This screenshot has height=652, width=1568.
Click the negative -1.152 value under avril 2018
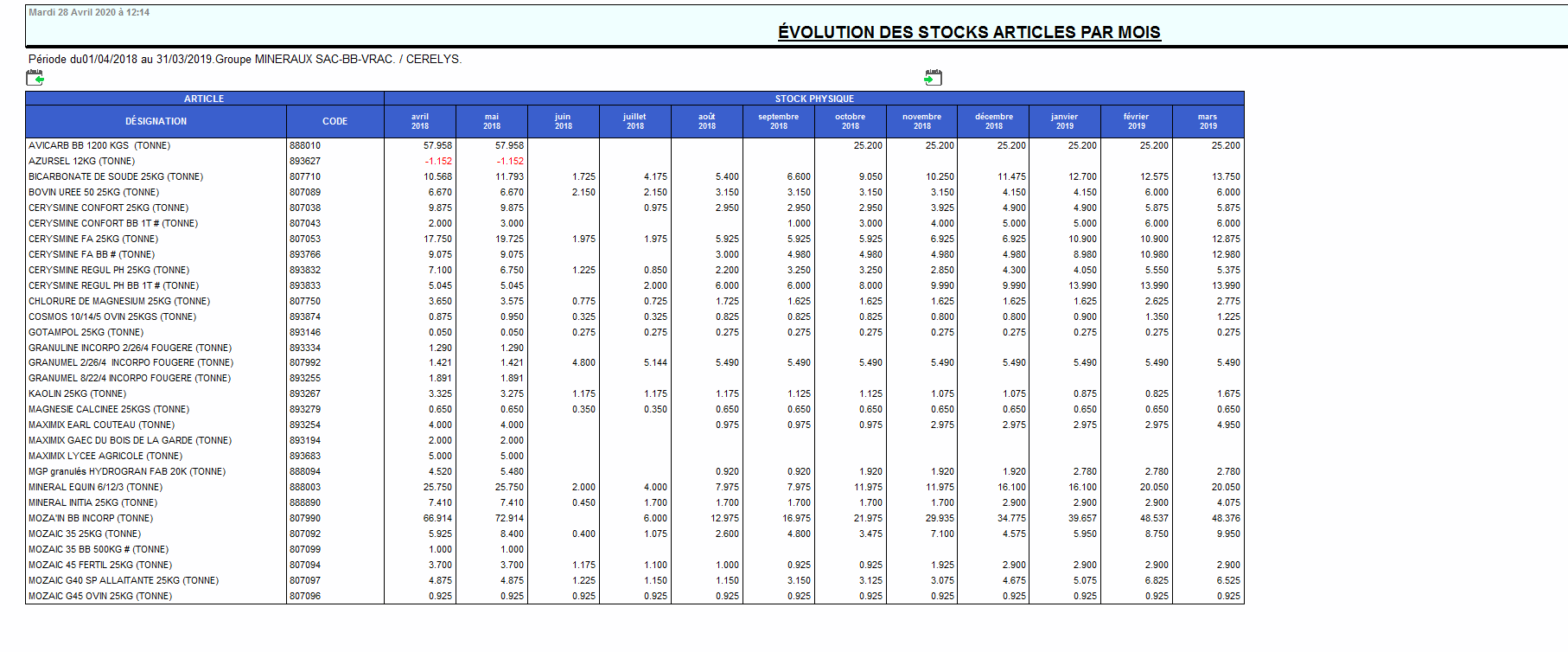point(438,161)
